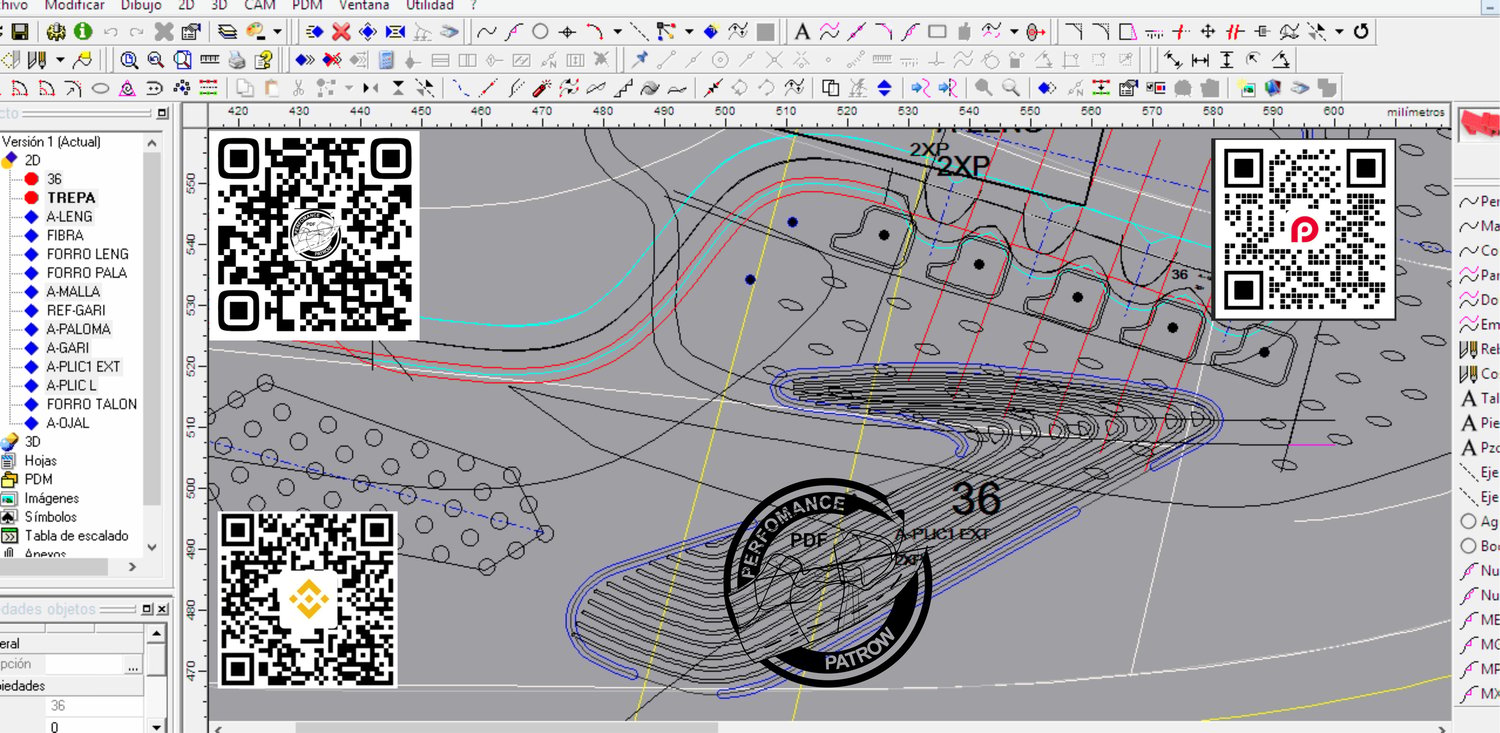Select the TREPA tree item
Image resolution: width=1500 pixels, height=733 pixels.
click(71, 198)
